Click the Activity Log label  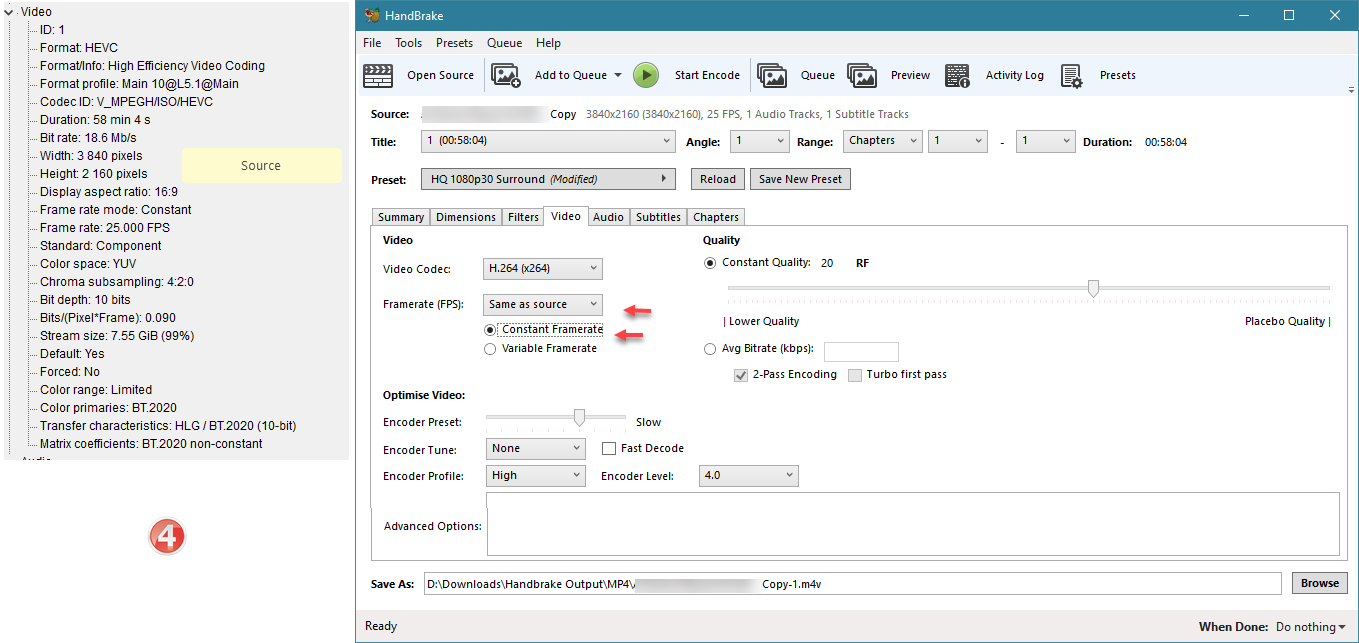(x=1014, y=75)
